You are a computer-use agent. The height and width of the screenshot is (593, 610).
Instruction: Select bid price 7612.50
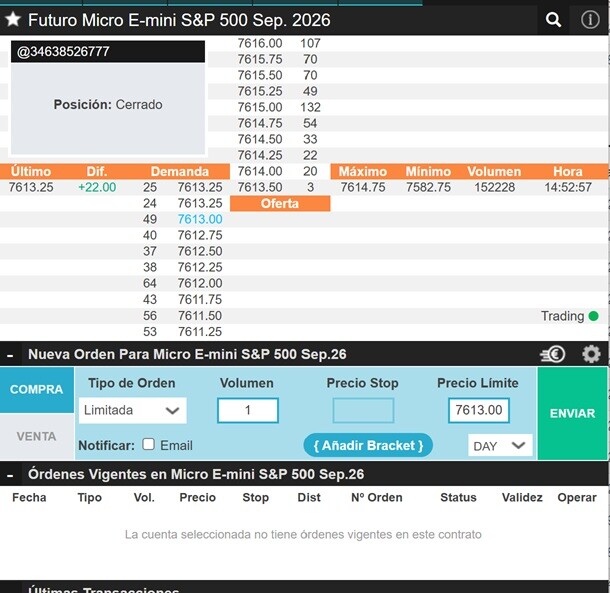(200, 251)
